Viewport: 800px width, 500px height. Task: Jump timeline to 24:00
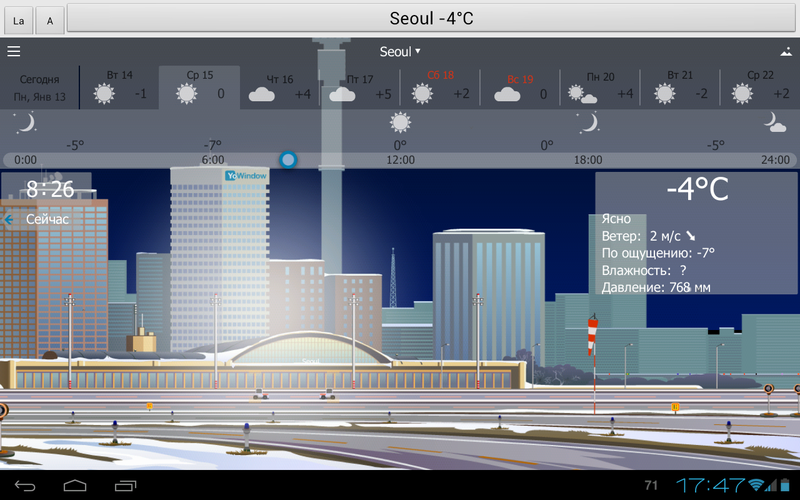[x=776, y=160]
